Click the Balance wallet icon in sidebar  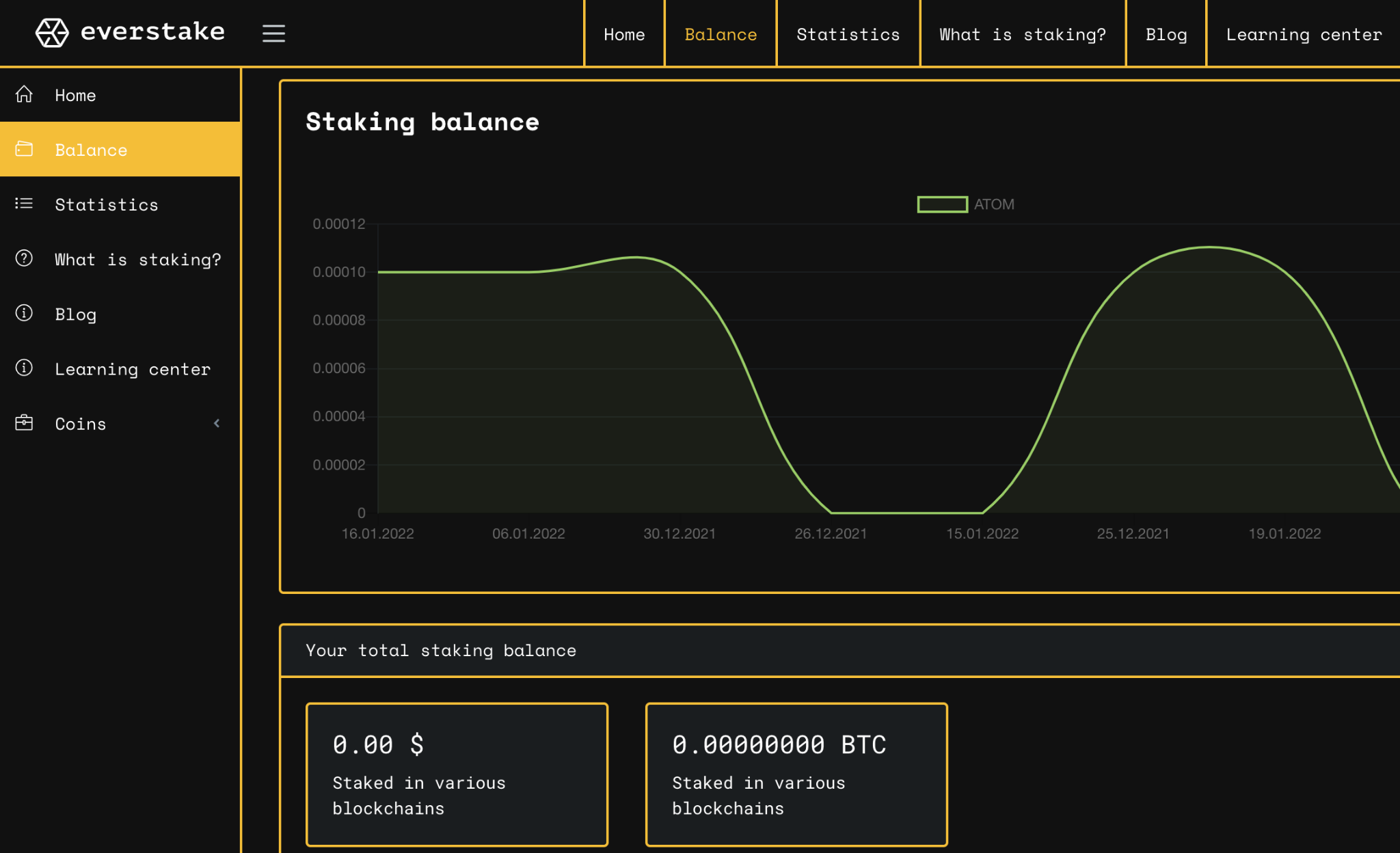pos(25,149)
